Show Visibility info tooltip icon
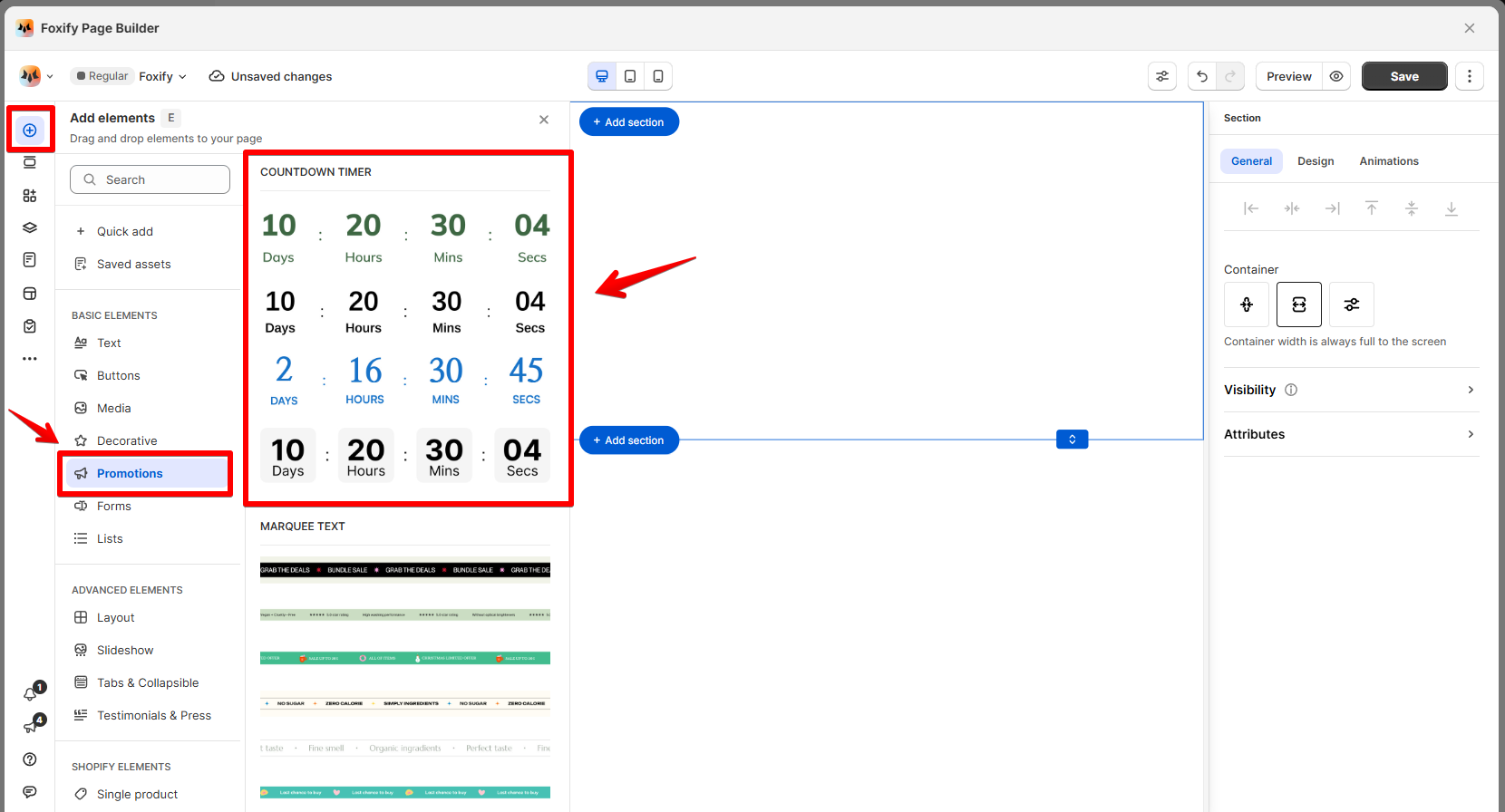The height and width of the screenshot is (812, 1505). click(1291, 390)
